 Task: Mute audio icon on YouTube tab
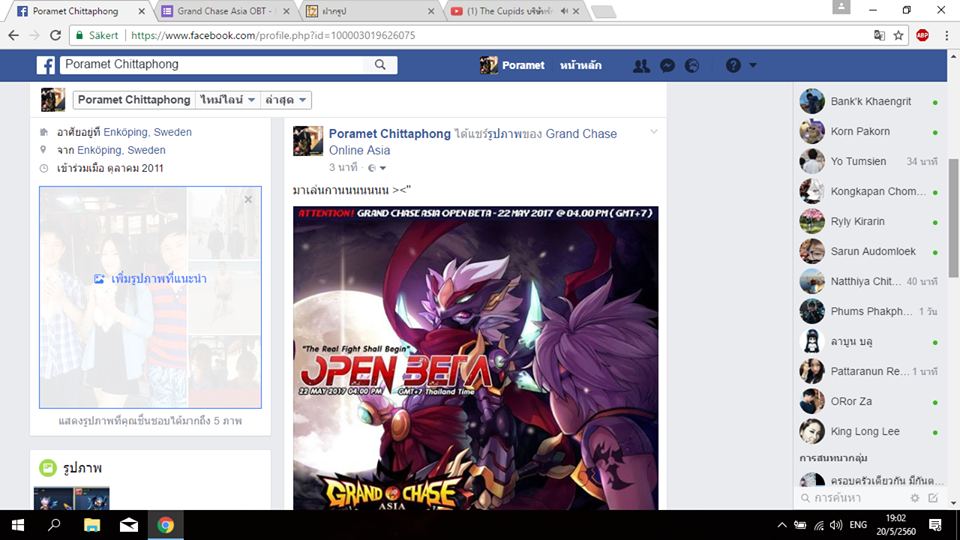pos(564,11)
